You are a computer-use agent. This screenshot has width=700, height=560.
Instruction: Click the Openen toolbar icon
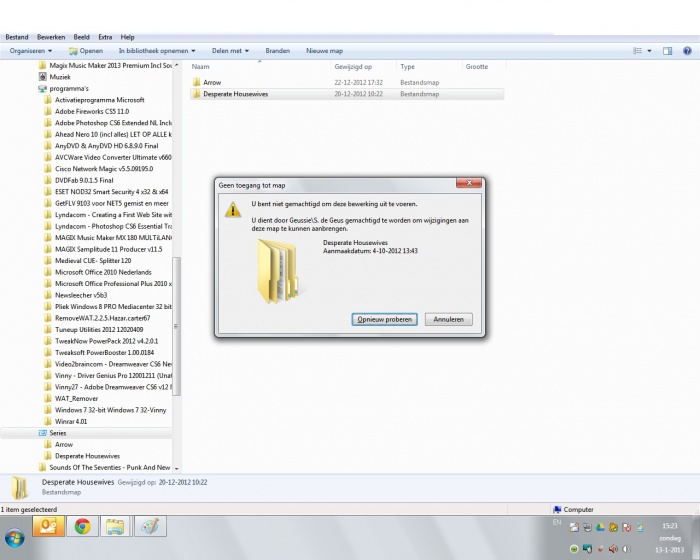click(x=73, y=51)
